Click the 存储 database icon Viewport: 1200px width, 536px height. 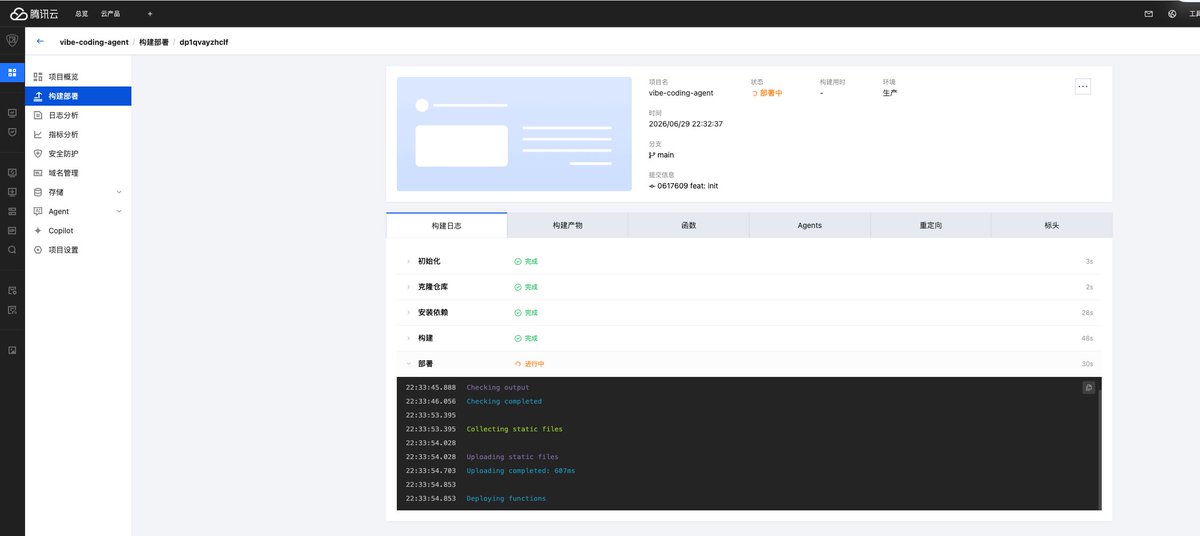(x=38, y=192)
